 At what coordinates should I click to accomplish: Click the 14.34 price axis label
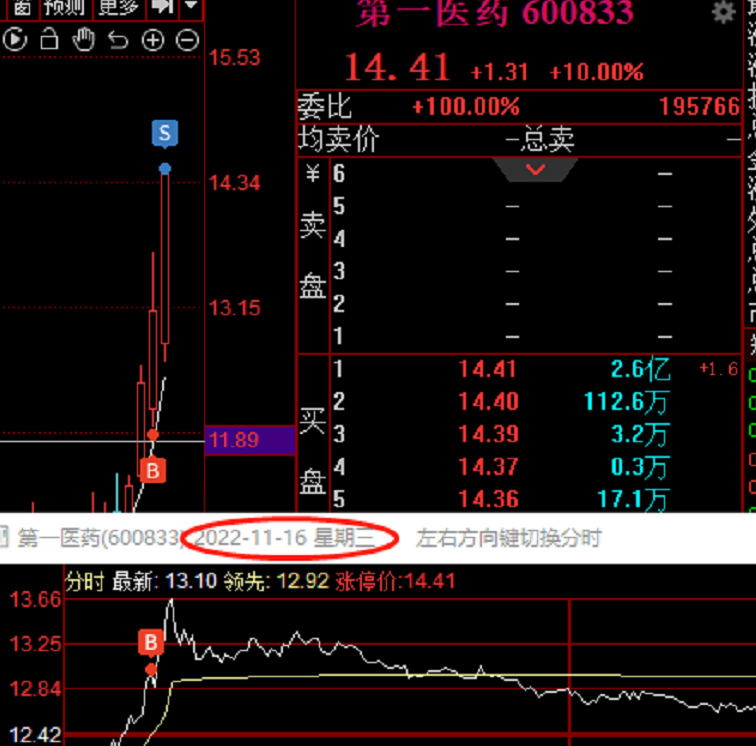click(234, 183)
